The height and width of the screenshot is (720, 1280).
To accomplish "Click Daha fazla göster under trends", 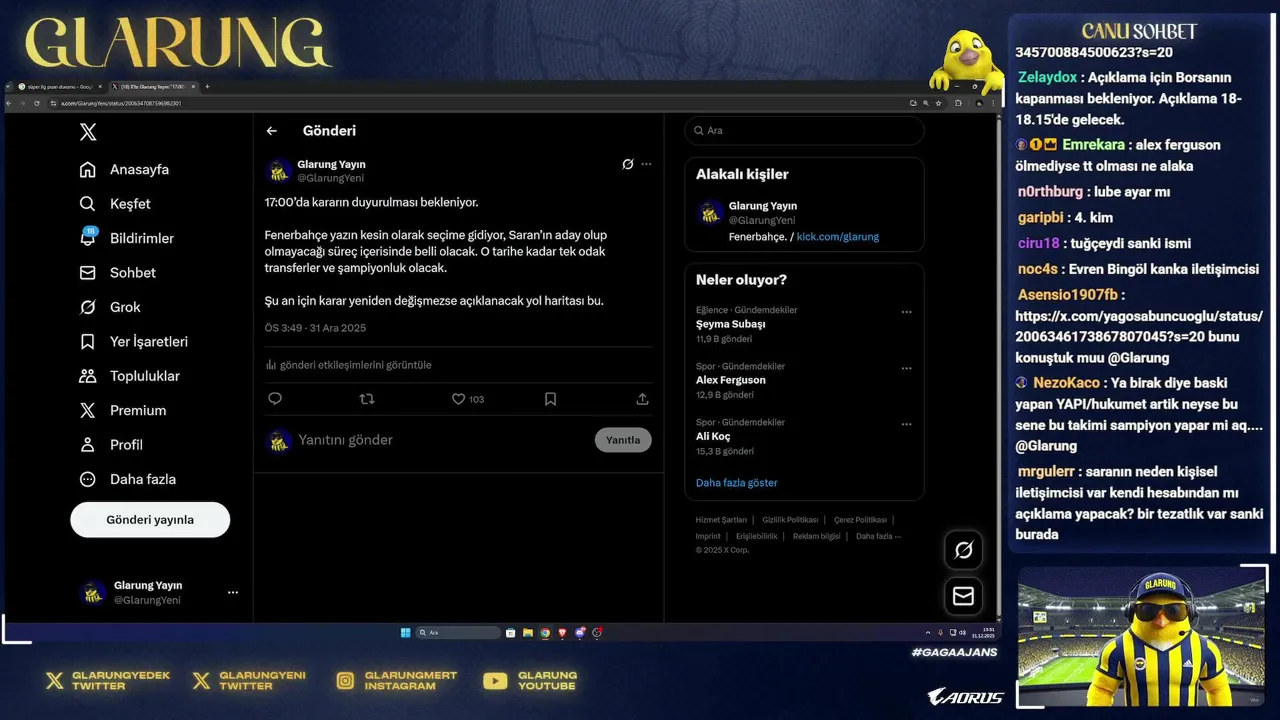I will coord(737,483).
